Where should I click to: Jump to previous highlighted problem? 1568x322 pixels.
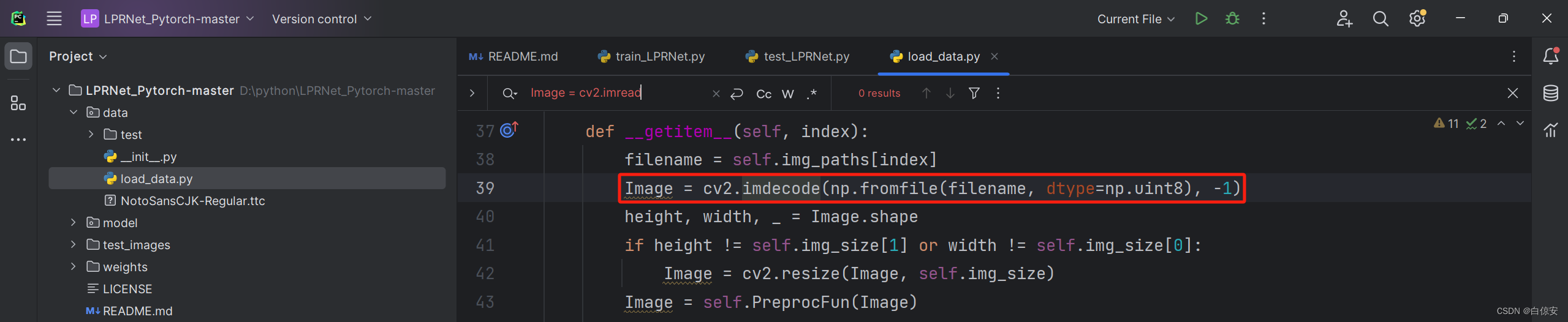pos(1501,123)
